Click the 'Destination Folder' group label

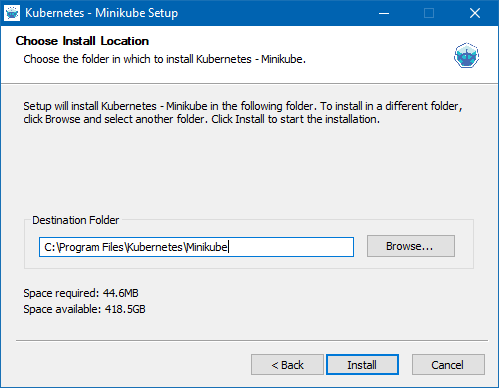(x=75, y=220)
